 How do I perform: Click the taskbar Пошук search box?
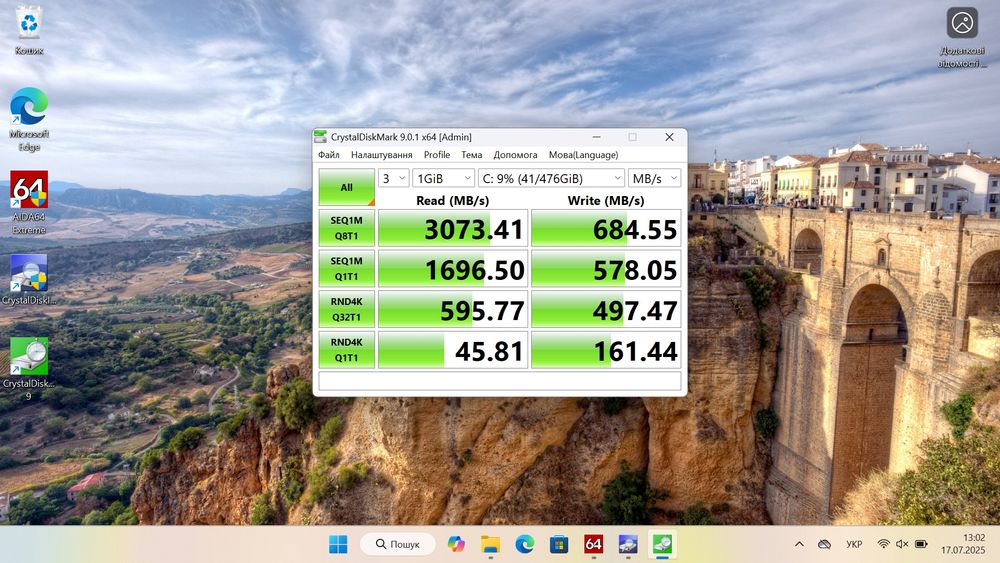pyautogui.click(x=398, y=544)
